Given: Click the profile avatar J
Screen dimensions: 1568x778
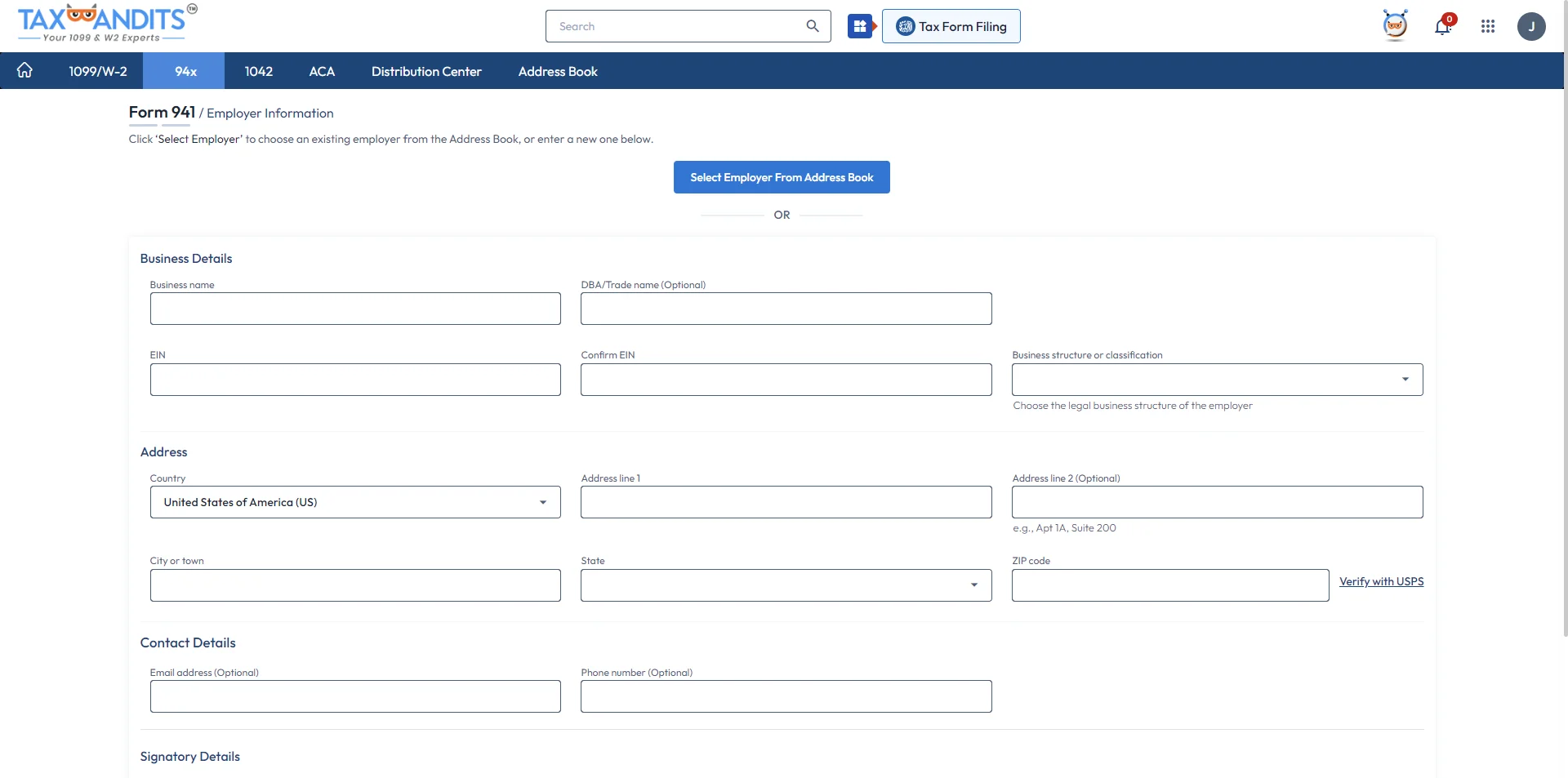Looking at the screenshot, I should (1532, 26).
